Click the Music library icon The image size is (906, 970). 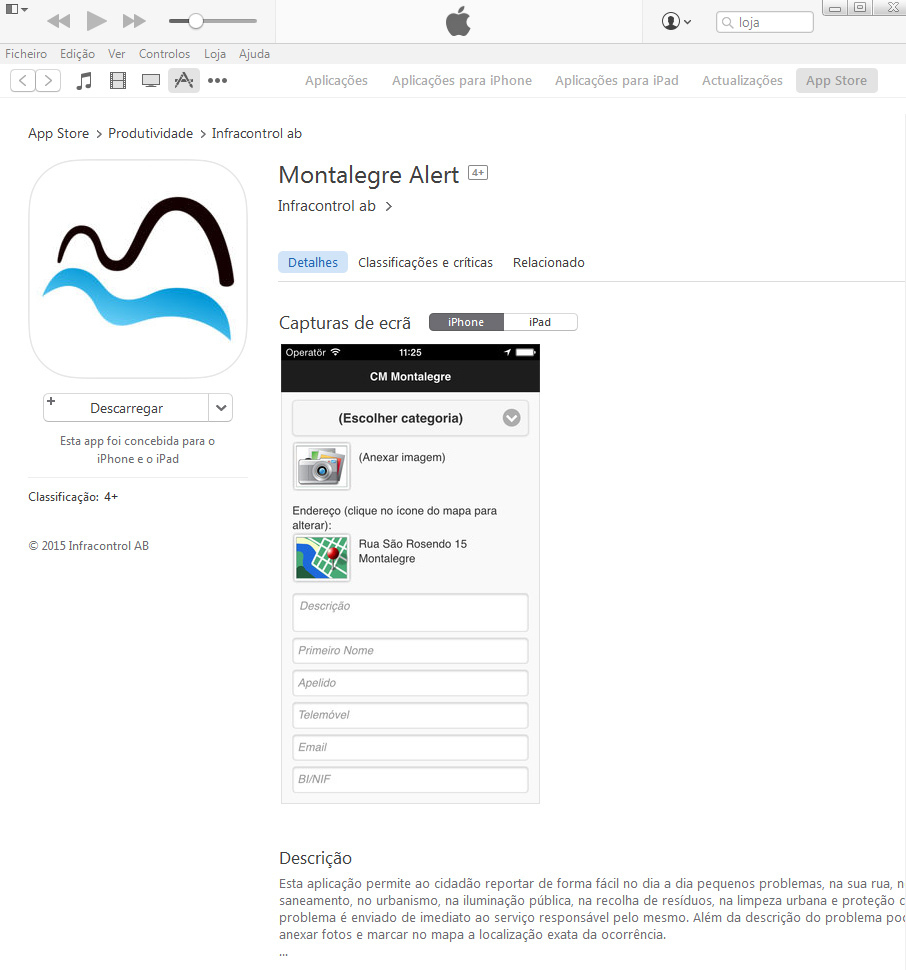(84, 81)
